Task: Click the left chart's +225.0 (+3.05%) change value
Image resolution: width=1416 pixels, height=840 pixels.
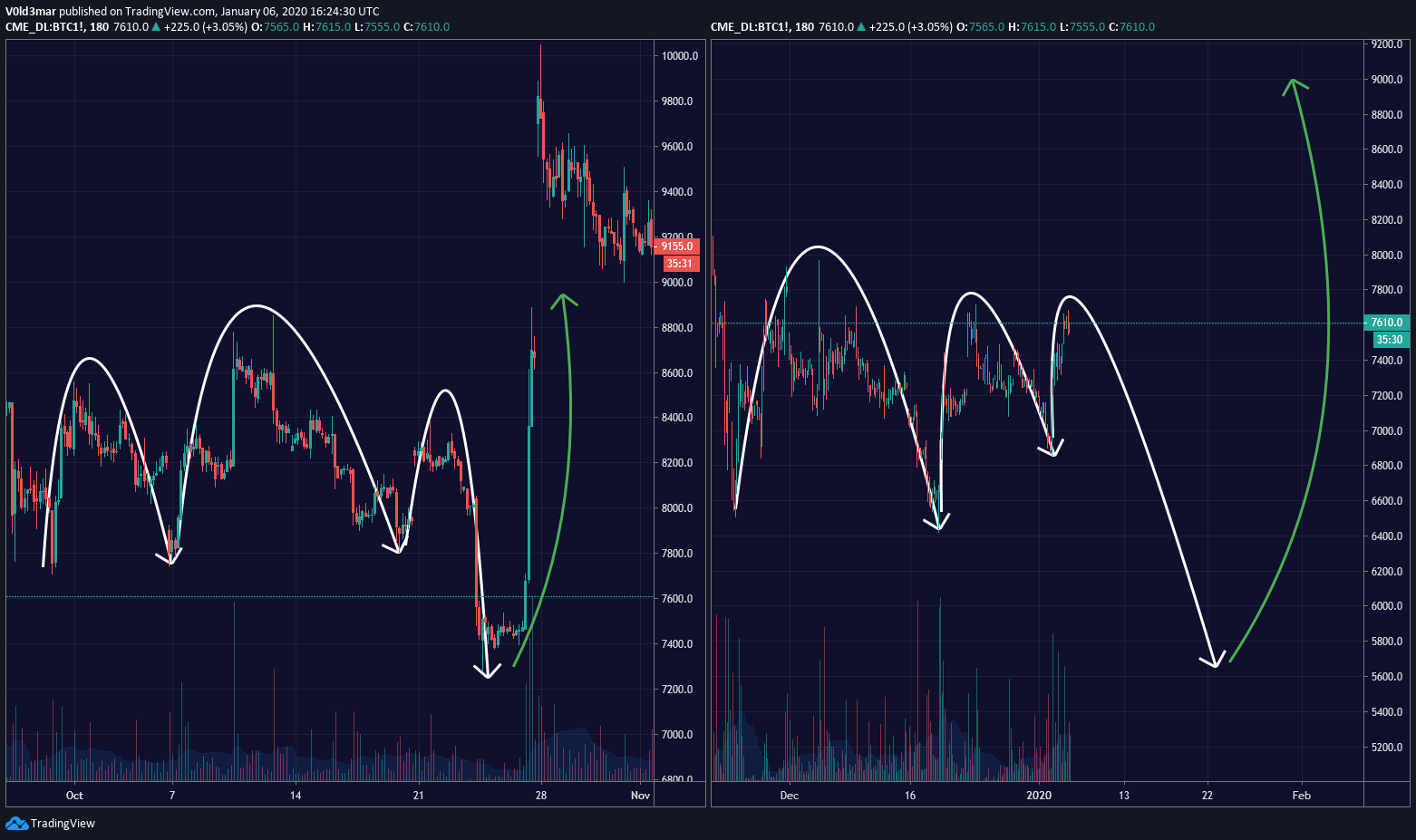Action: (205, 27)
